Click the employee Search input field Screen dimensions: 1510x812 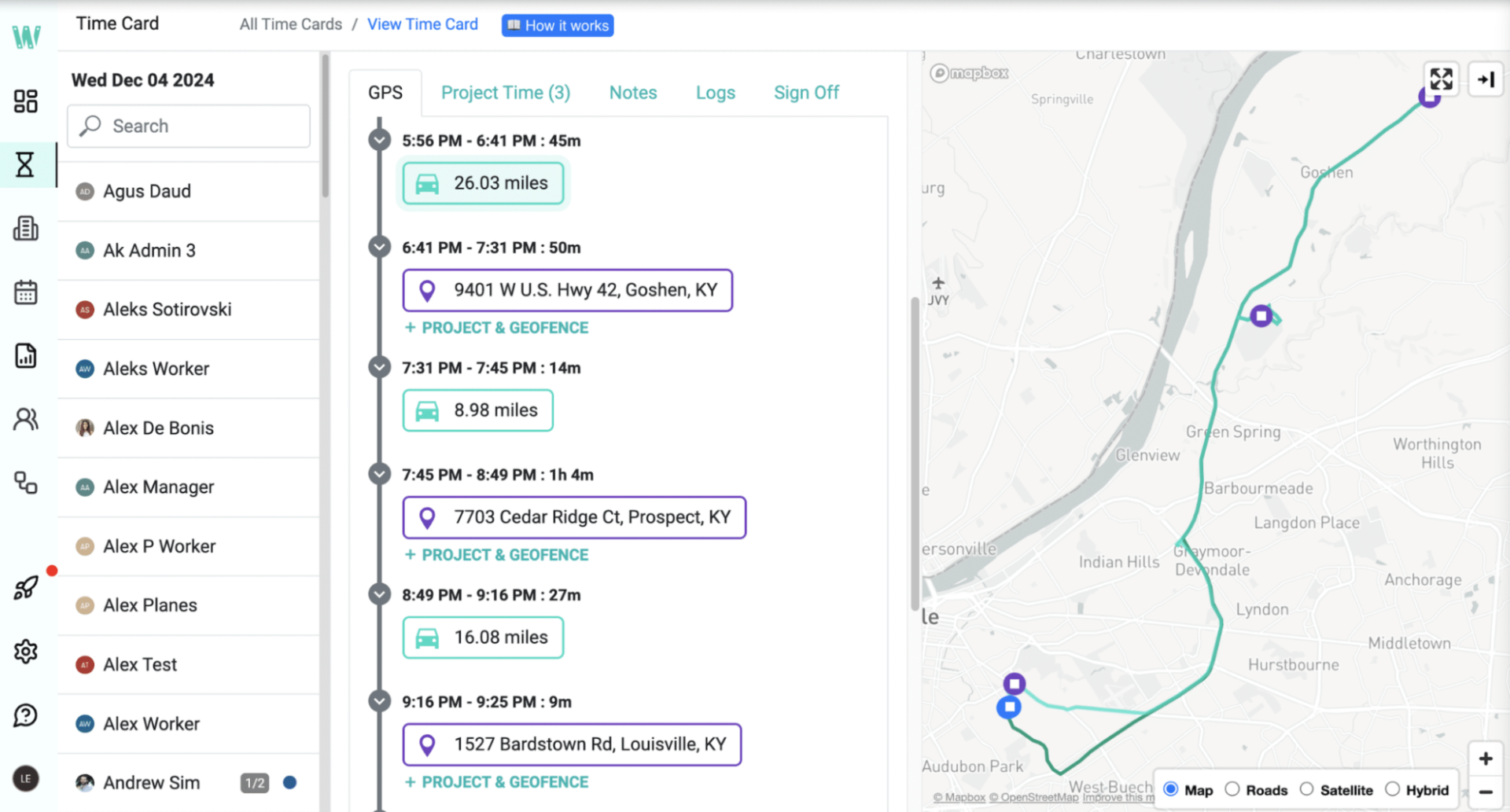[x=188, y=126]
